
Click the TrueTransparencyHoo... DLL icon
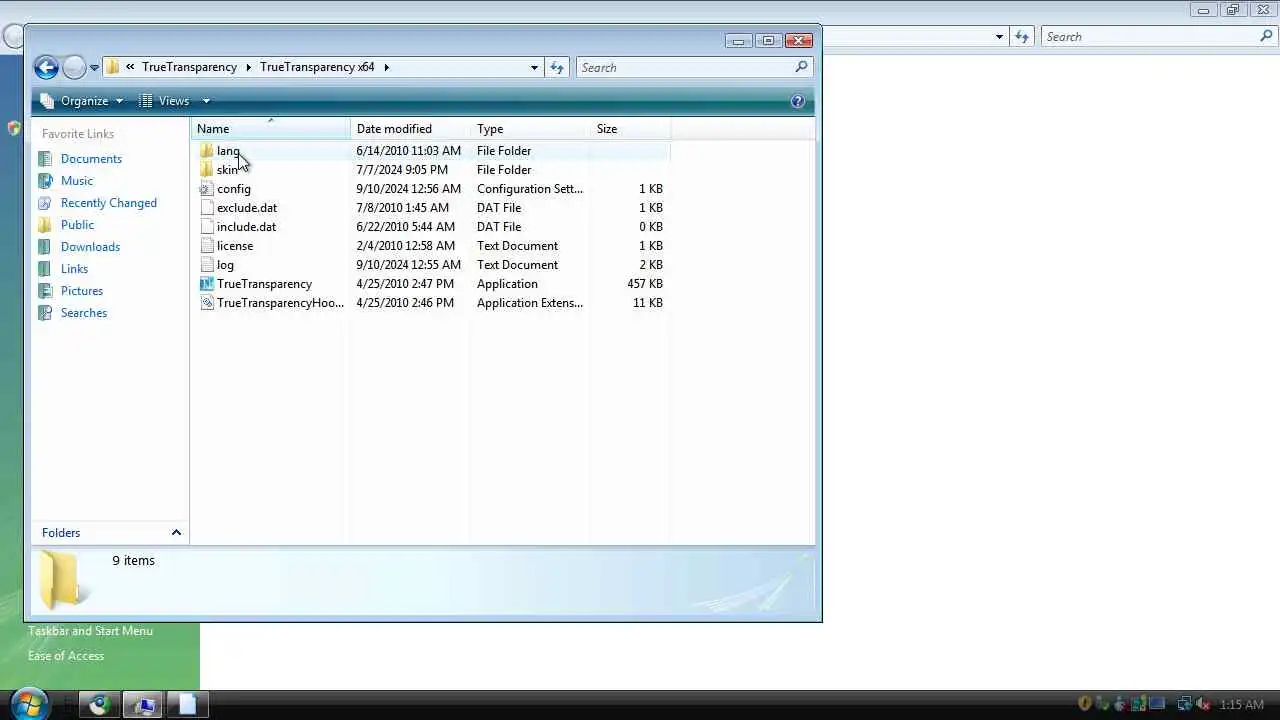coord(206,303)
